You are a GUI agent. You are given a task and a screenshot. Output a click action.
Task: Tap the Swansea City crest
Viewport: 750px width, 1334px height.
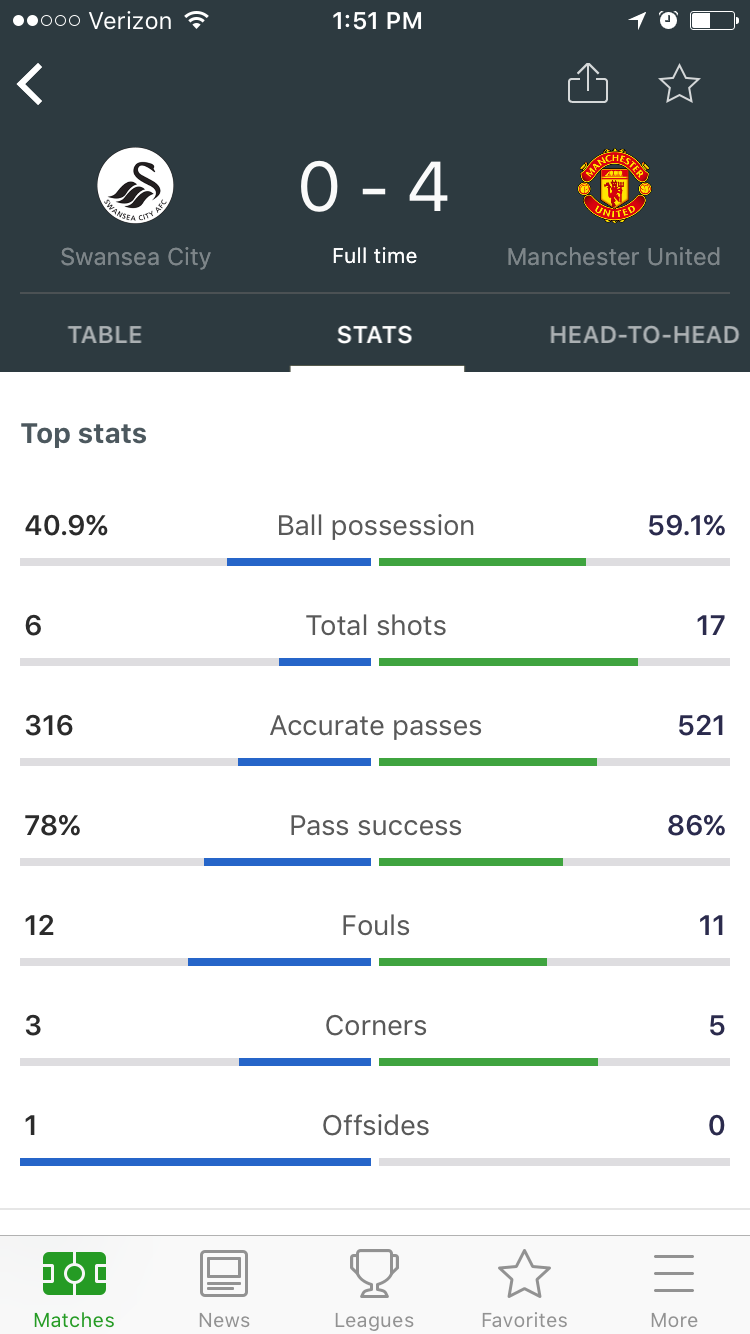[135, 186]
